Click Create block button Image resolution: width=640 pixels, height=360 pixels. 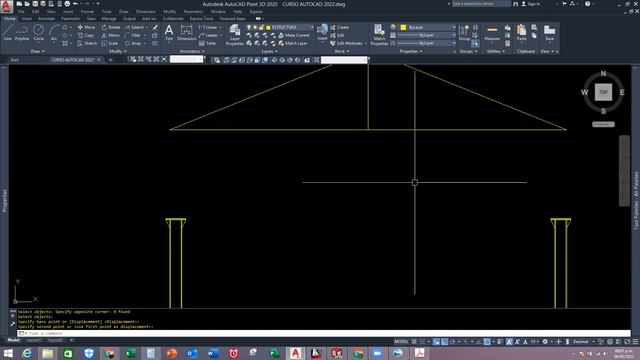click(x=340, y=27)
